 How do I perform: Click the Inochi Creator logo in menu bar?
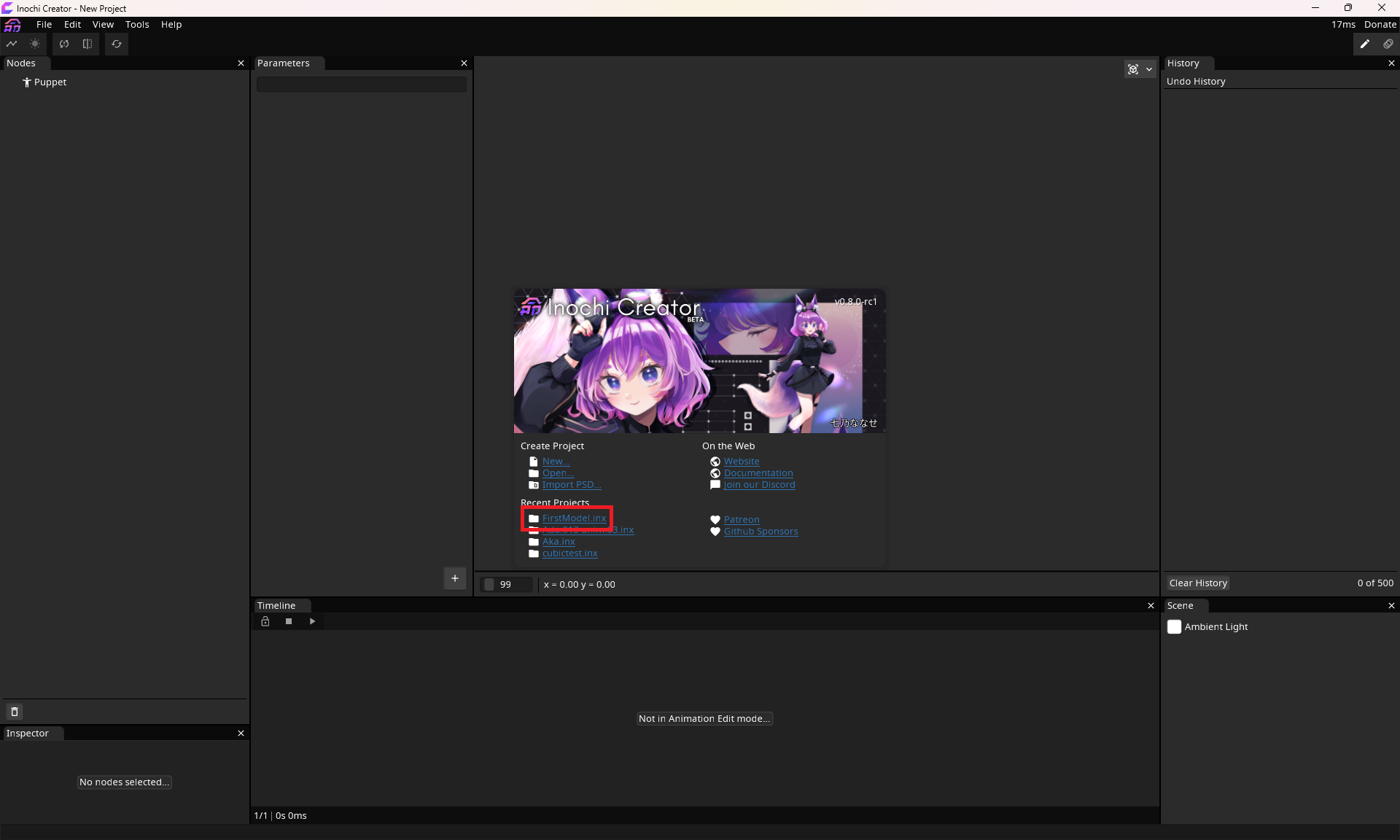(12, 25)
